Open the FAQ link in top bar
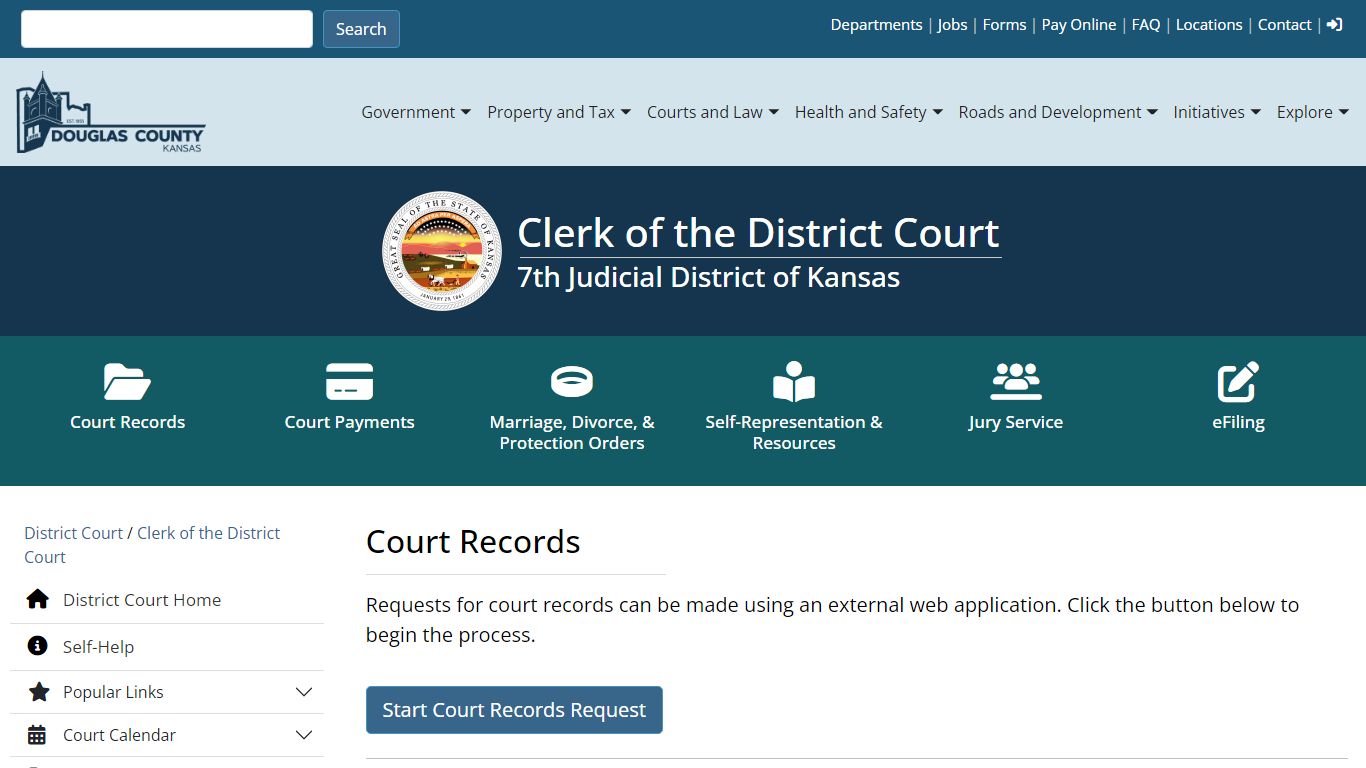The height and width of the screenshot is (768, 1366). click(1146, 25)
